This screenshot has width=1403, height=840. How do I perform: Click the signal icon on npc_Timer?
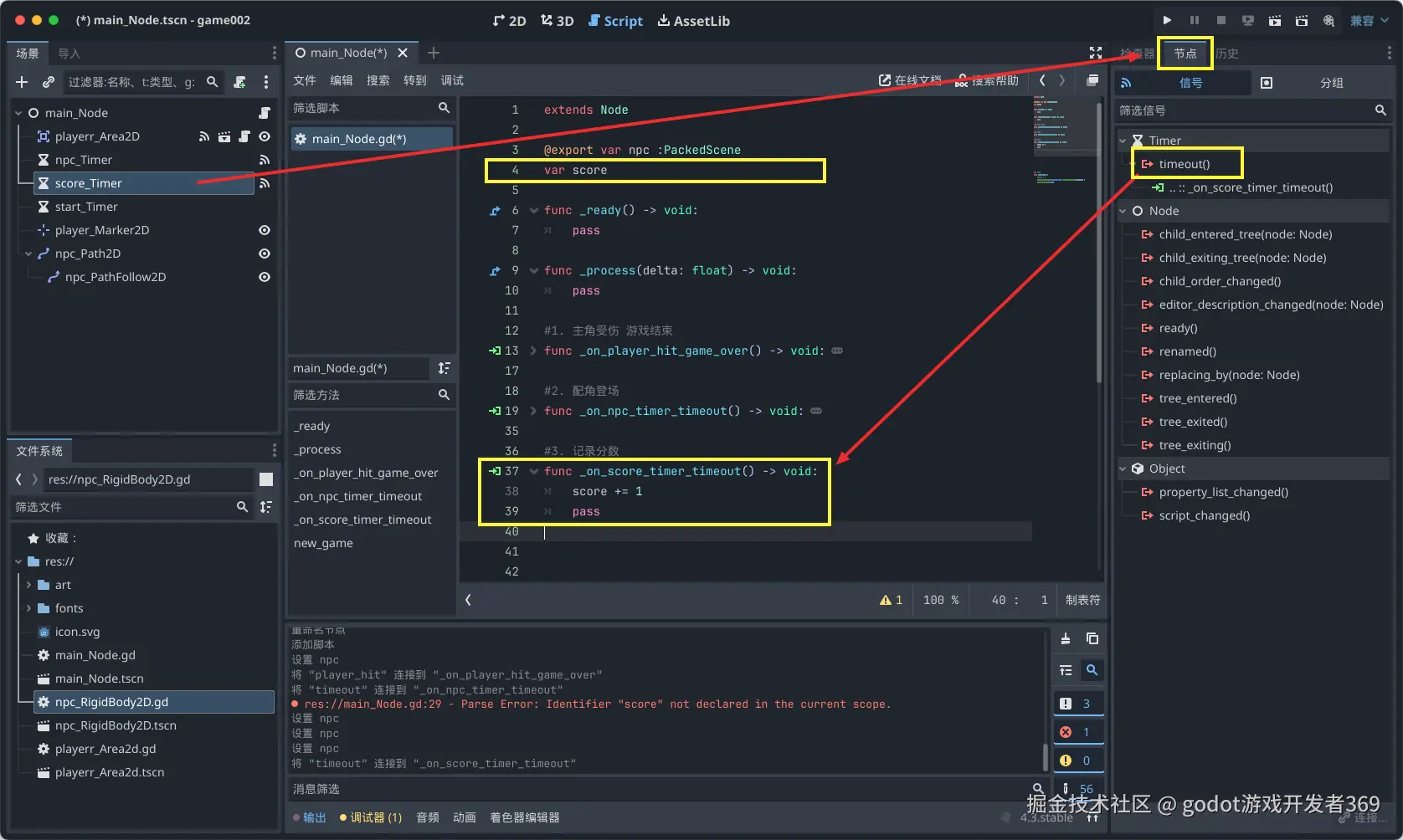coord(265,160)
